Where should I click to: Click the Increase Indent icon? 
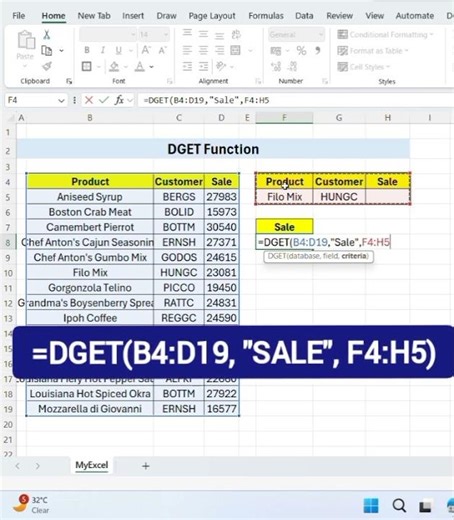click(203, 66)
